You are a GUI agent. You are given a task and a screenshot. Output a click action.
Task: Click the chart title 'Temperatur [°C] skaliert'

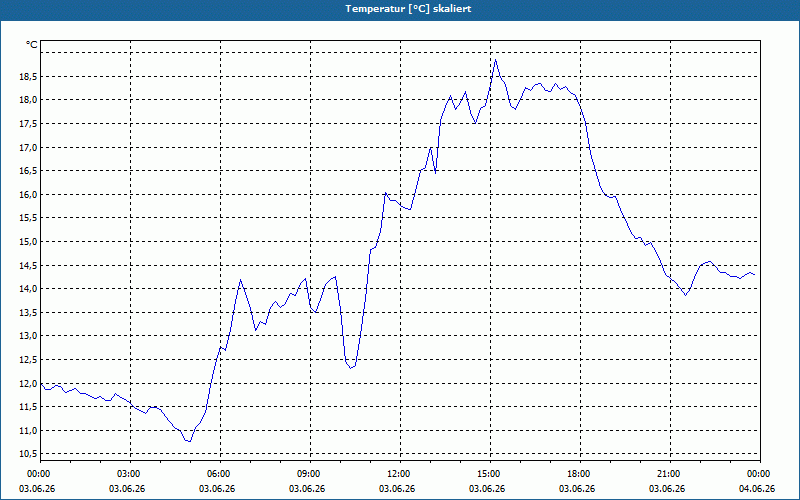(x=408, y=9)
